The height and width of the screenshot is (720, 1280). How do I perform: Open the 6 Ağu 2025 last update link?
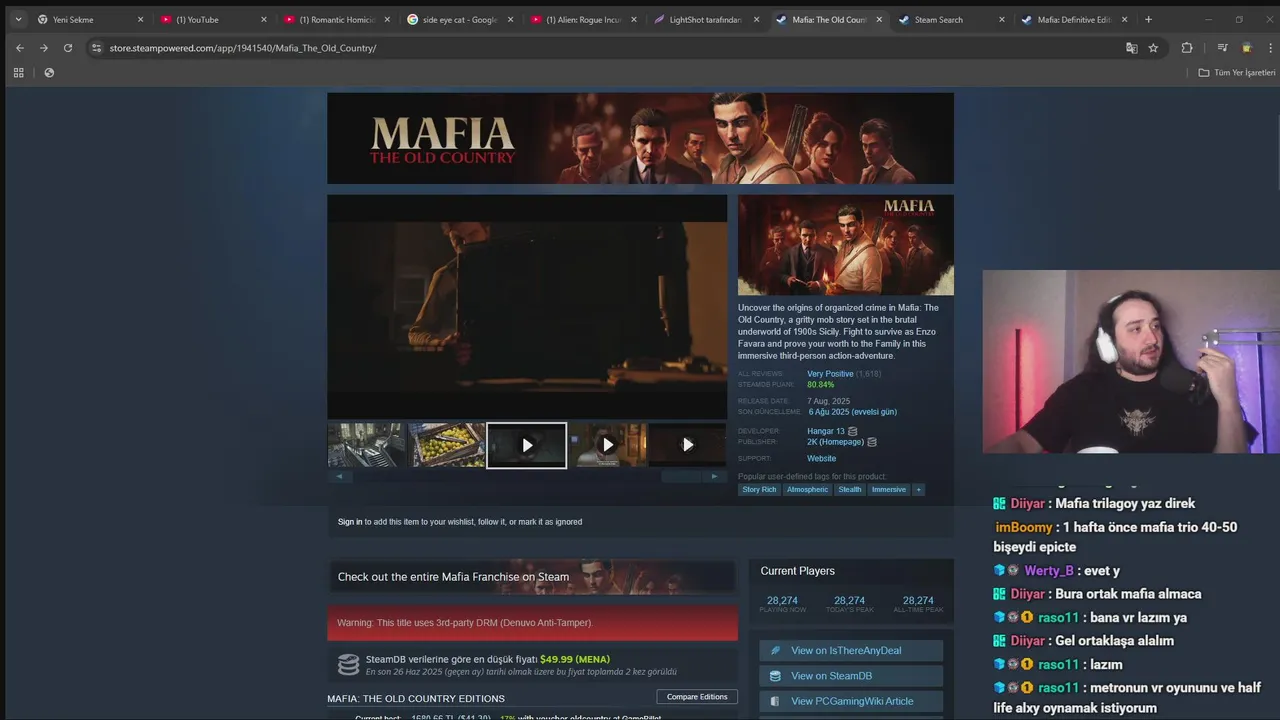point(853,412)
